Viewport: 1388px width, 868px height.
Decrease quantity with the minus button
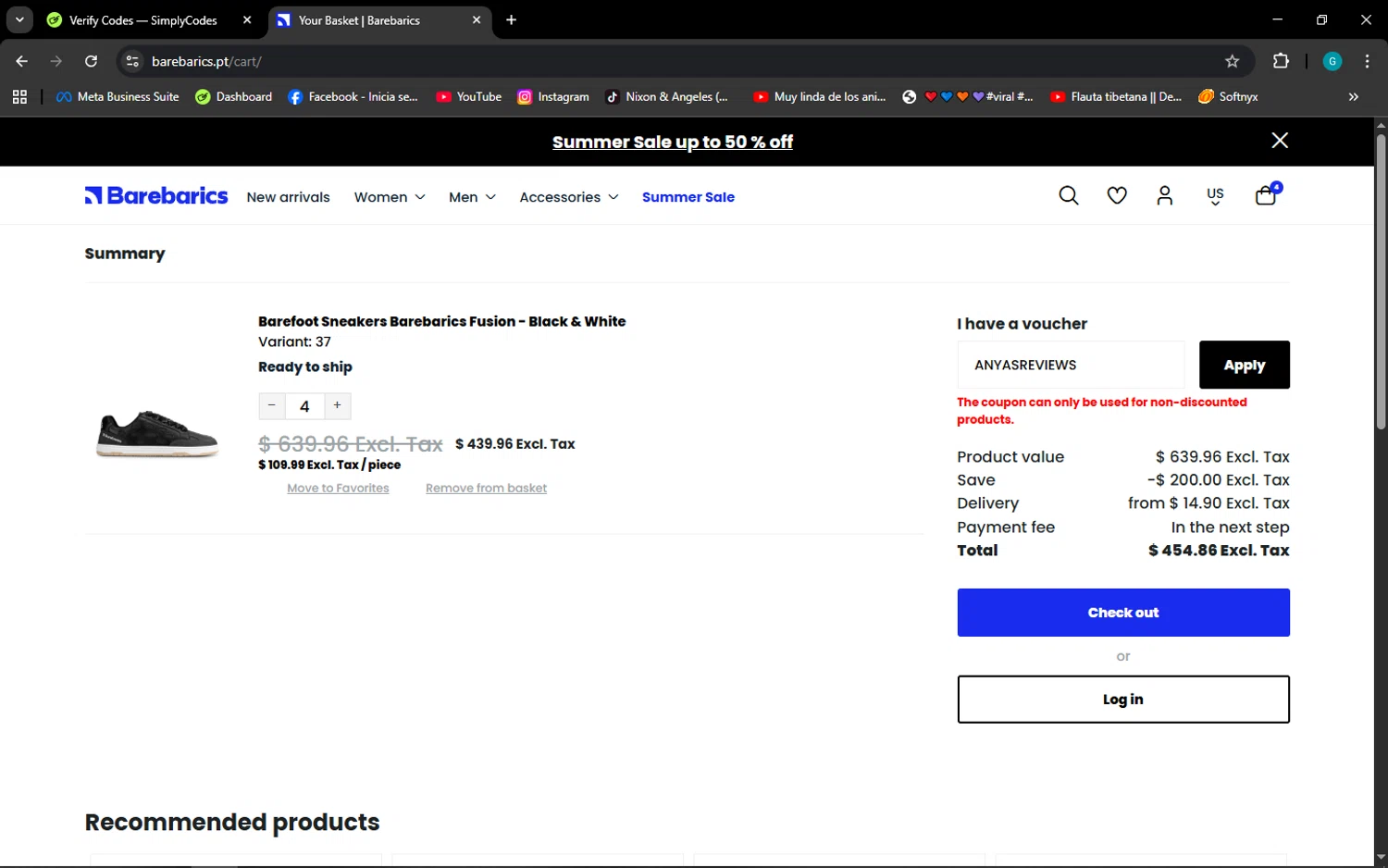coord(271,405)
